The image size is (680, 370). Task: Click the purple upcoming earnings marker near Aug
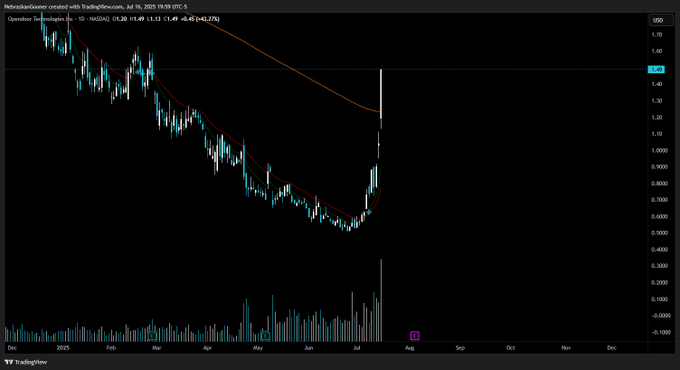point(415,335)
